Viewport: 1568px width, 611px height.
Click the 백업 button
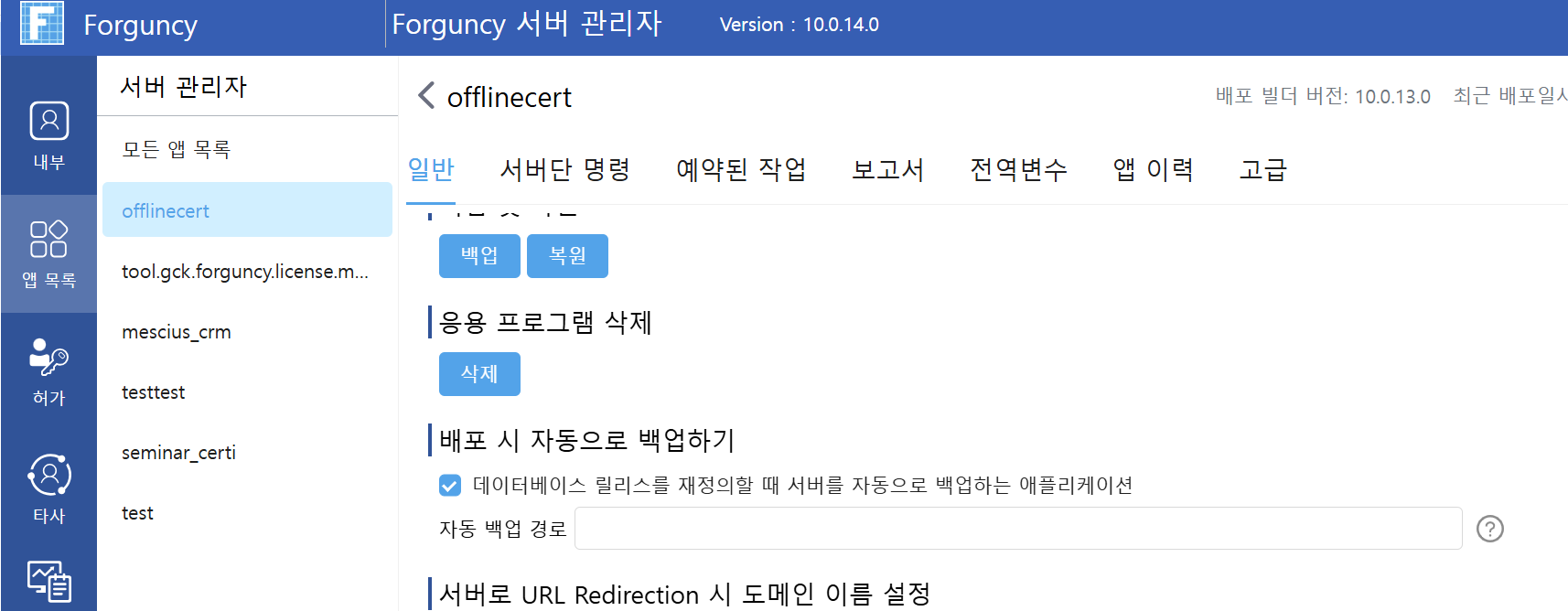479,256
